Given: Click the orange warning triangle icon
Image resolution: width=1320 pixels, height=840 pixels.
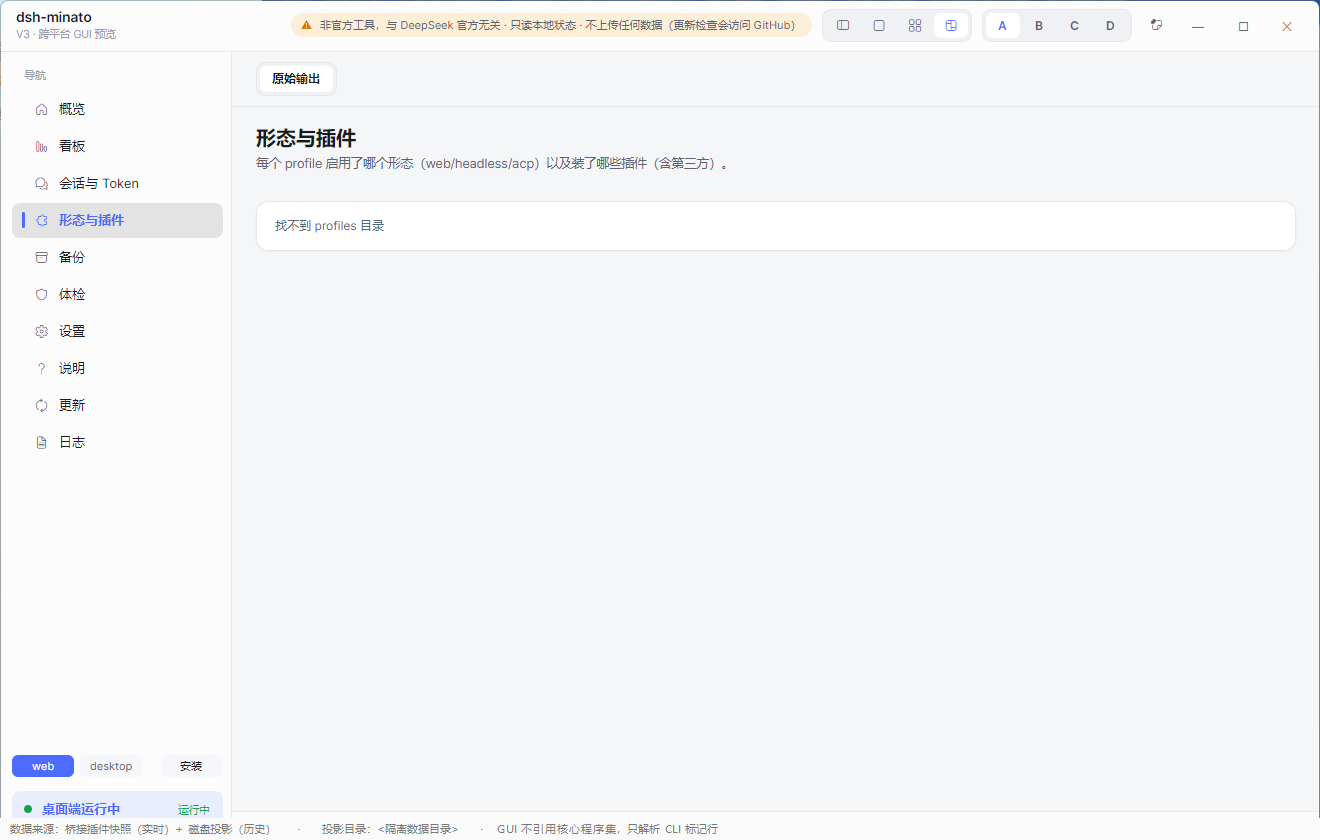Looking at the screenshot, I should [306, 25].
